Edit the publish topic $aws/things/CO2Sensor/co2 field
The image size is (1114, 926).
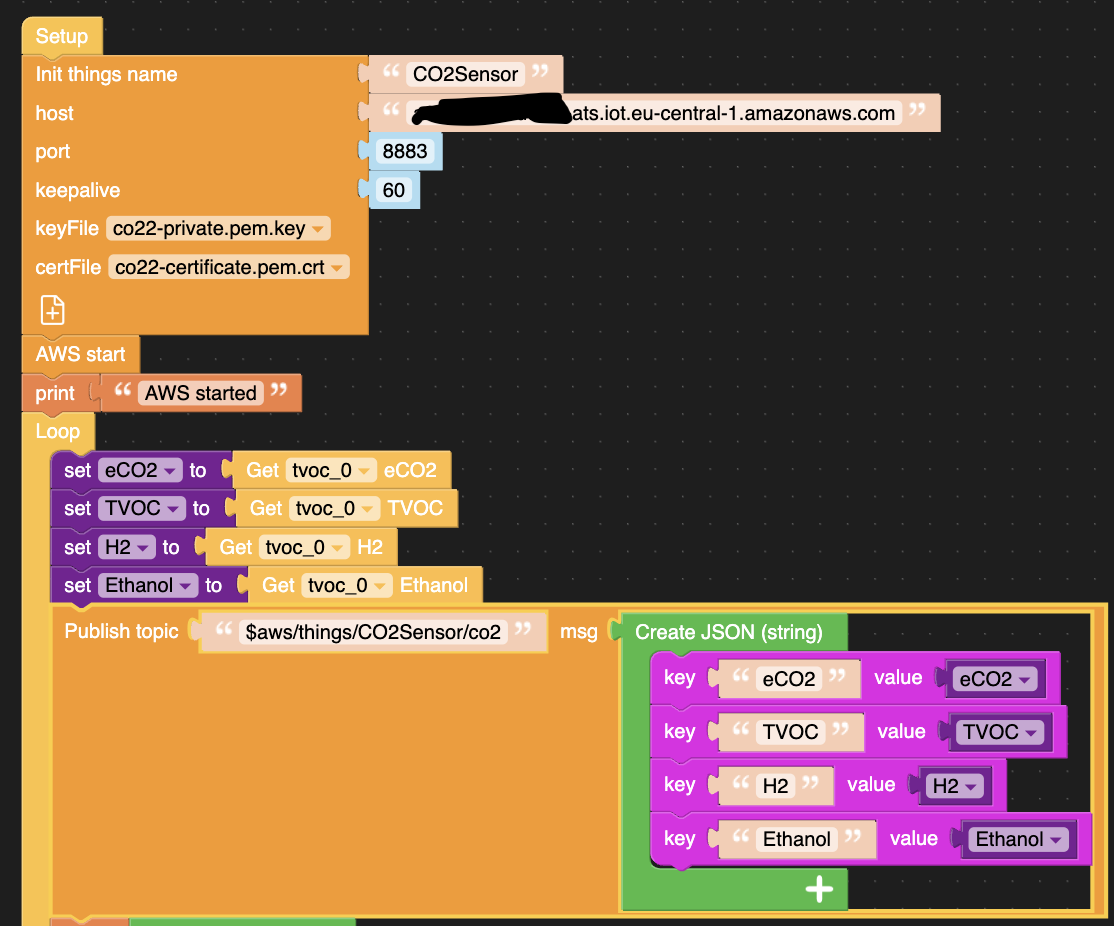coord(373,632)
